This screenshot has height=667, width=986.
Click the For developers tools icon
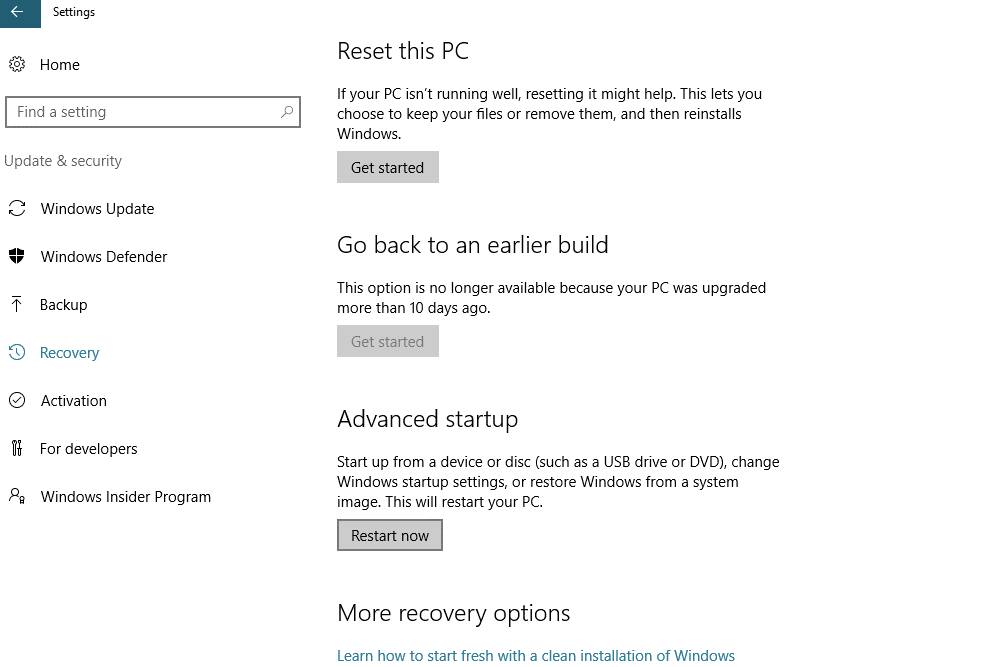pyautogui.click(x=16, y=449)
